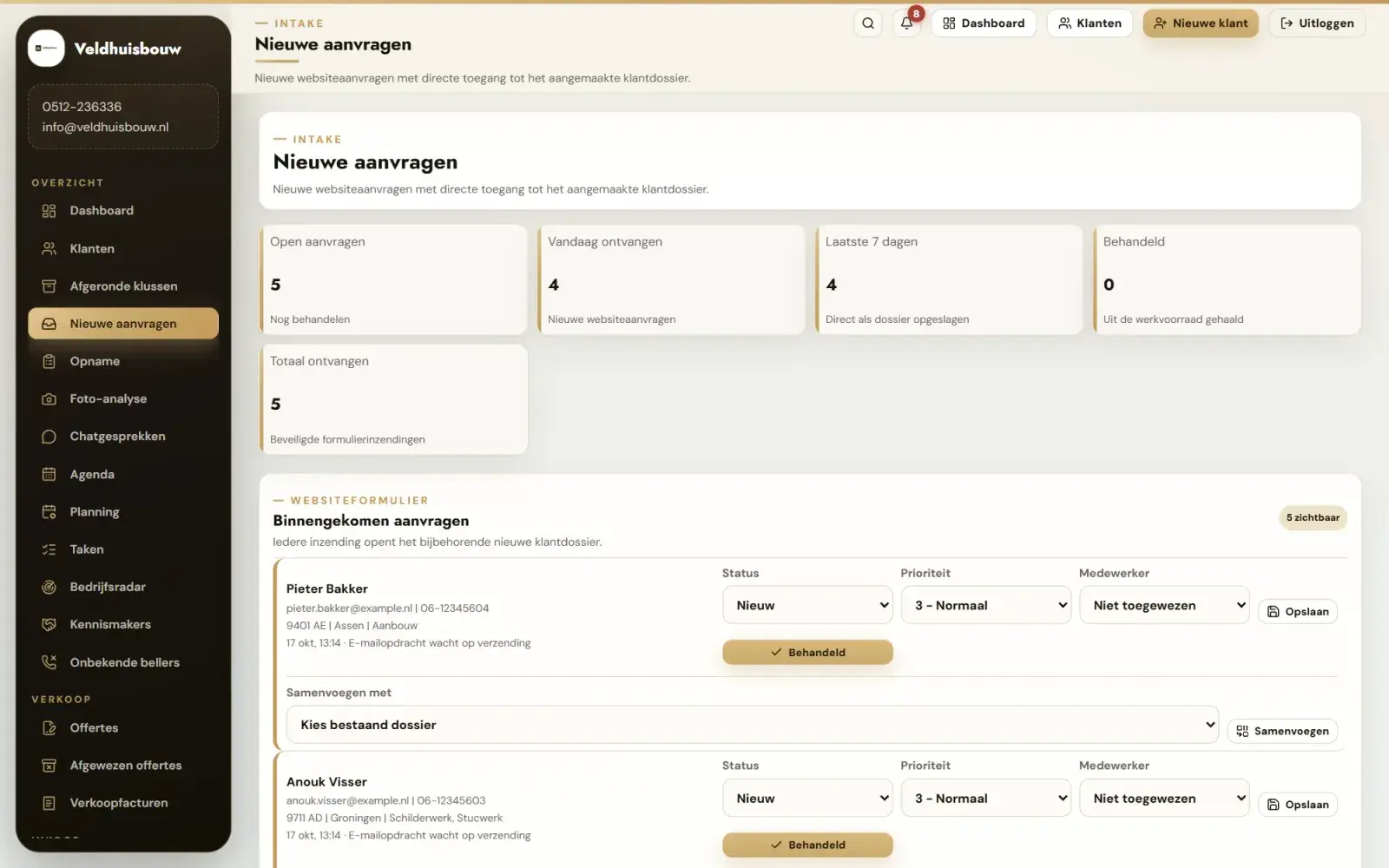Click the Offertes document-pen icon
This screenshot has height=868, width=1389.
pyautogui.click(x=49, y=728)
